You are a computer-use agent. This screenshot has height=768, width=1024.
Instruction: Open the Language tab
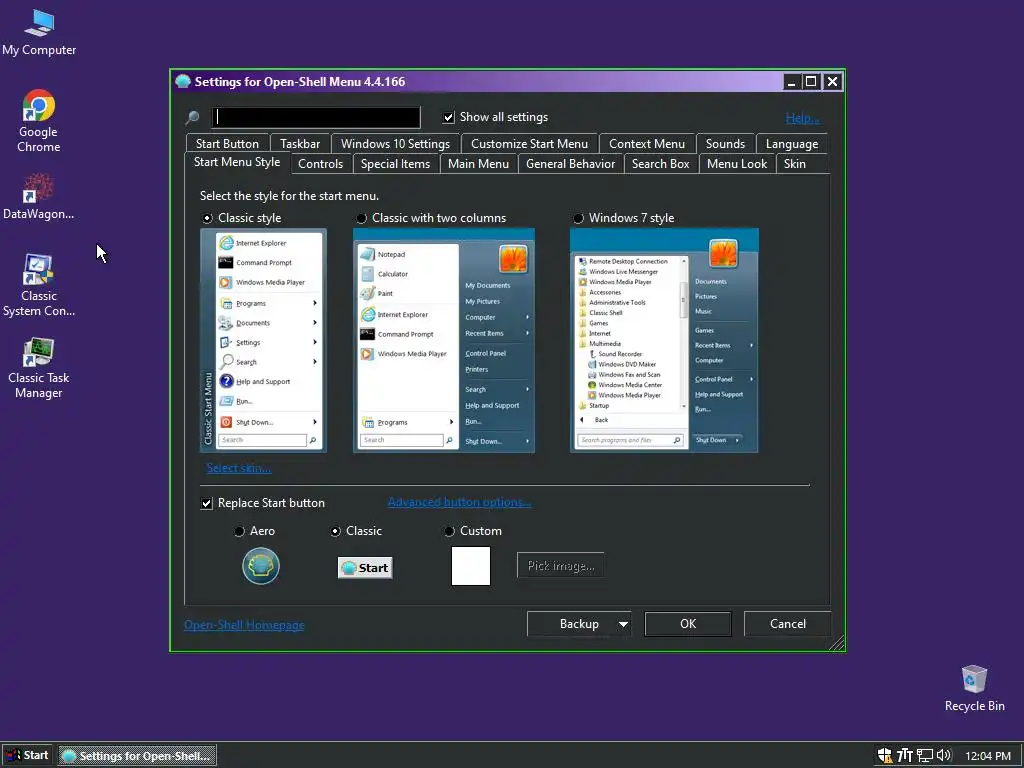coord(792,144)
